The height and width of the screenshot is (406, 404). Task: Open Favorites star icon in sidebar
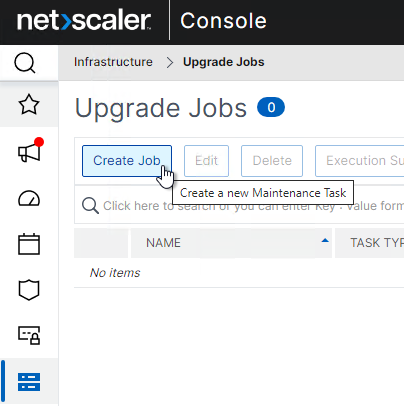pyautogui.click(x=29, y=104)
